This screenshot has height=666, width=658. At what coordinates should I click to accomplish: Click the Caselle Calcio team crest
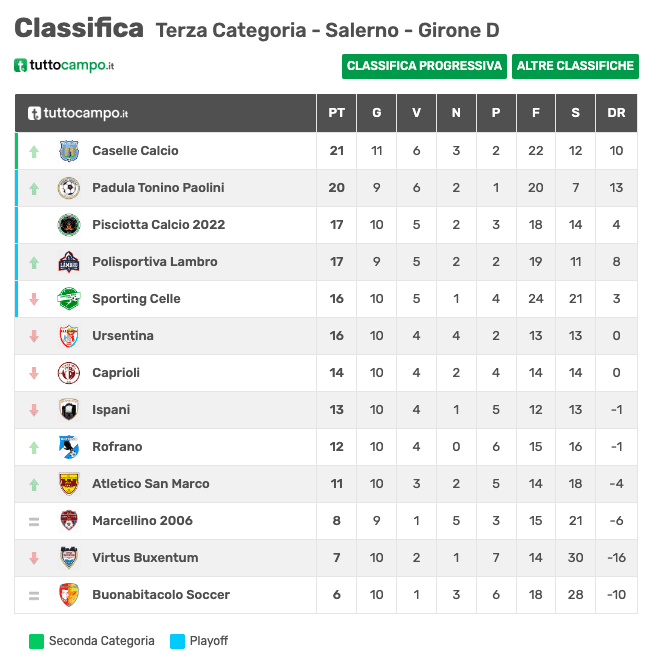(69, 151)
